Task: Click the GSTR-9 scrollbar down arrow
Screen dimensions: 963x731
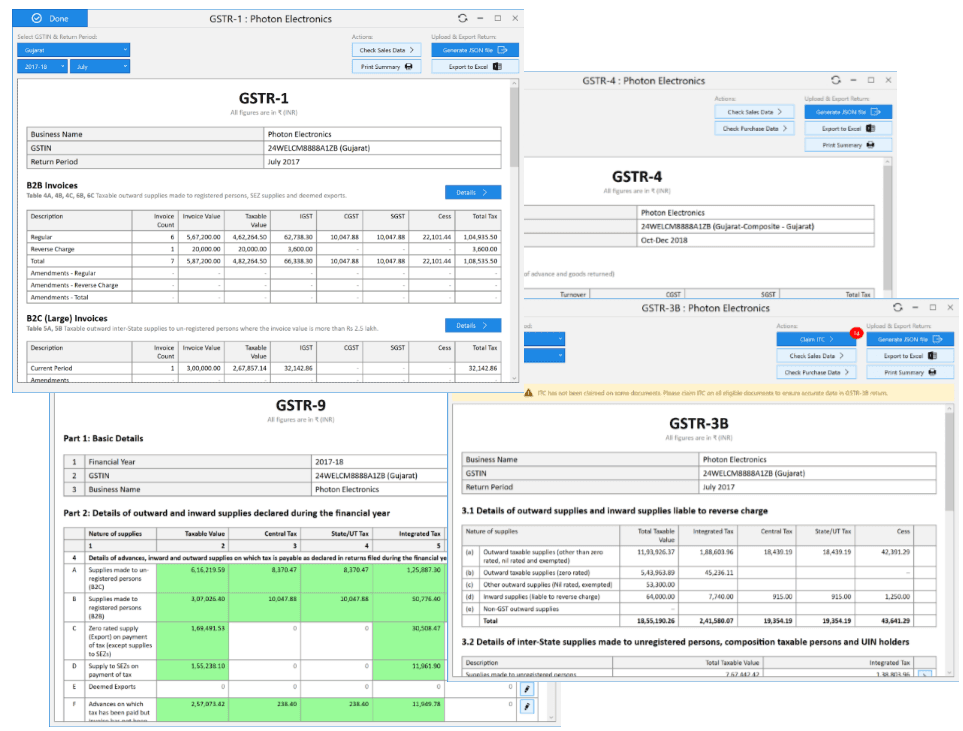Action: coord(551,717)
